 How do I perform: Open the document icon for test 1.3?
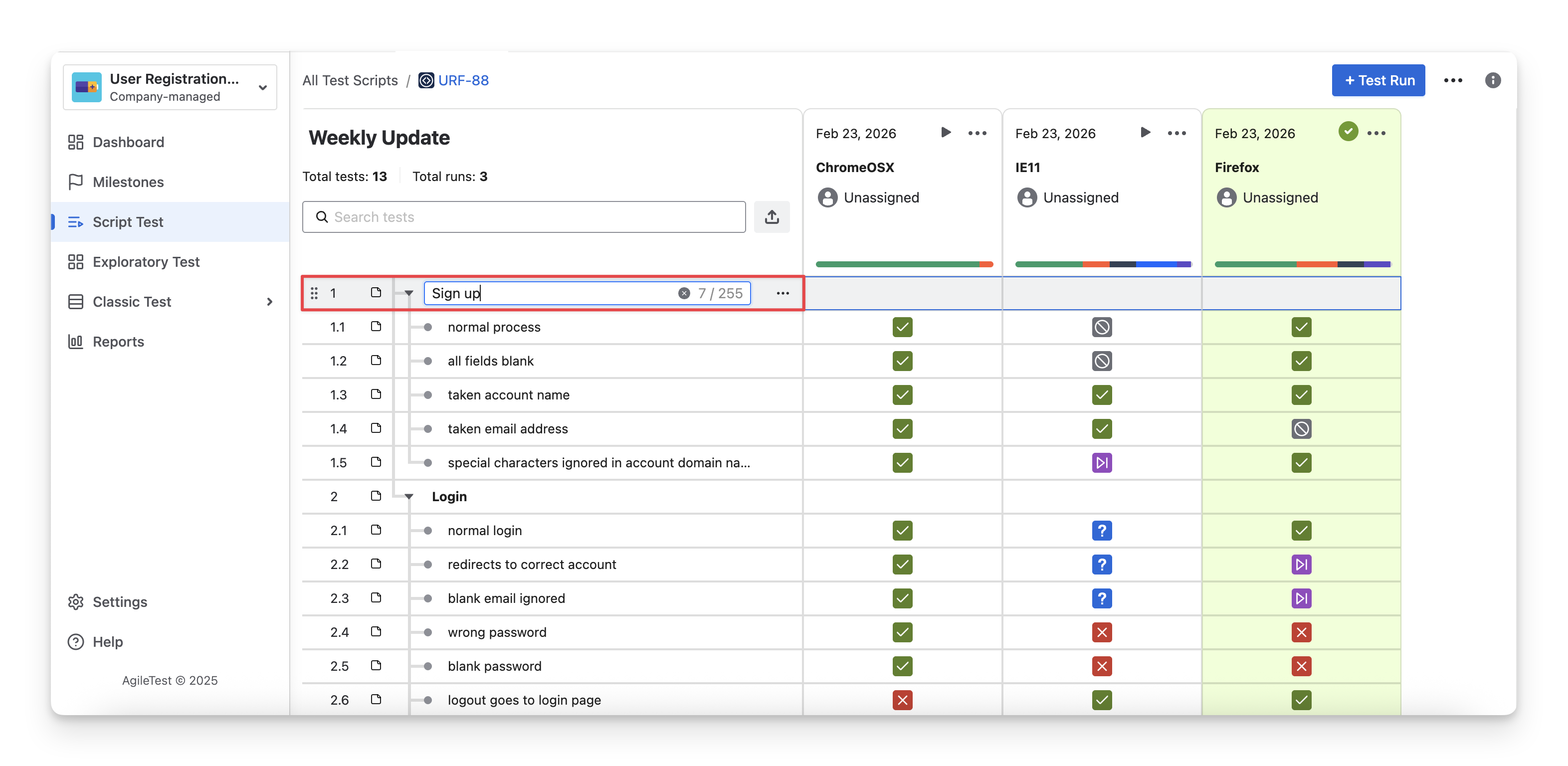click(x=376, y=394)
